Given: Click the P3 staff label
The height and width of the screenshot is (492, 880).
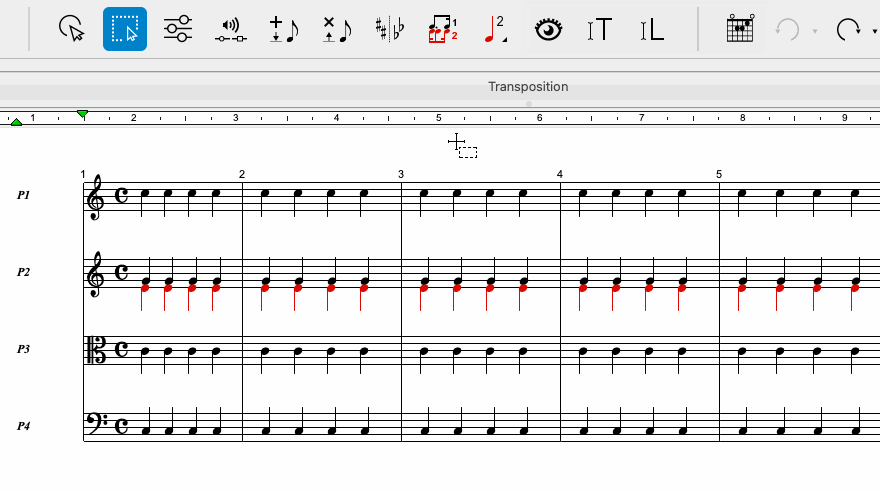Looking at the screenshot, I should pyautogui.click(x=23, y=349).
